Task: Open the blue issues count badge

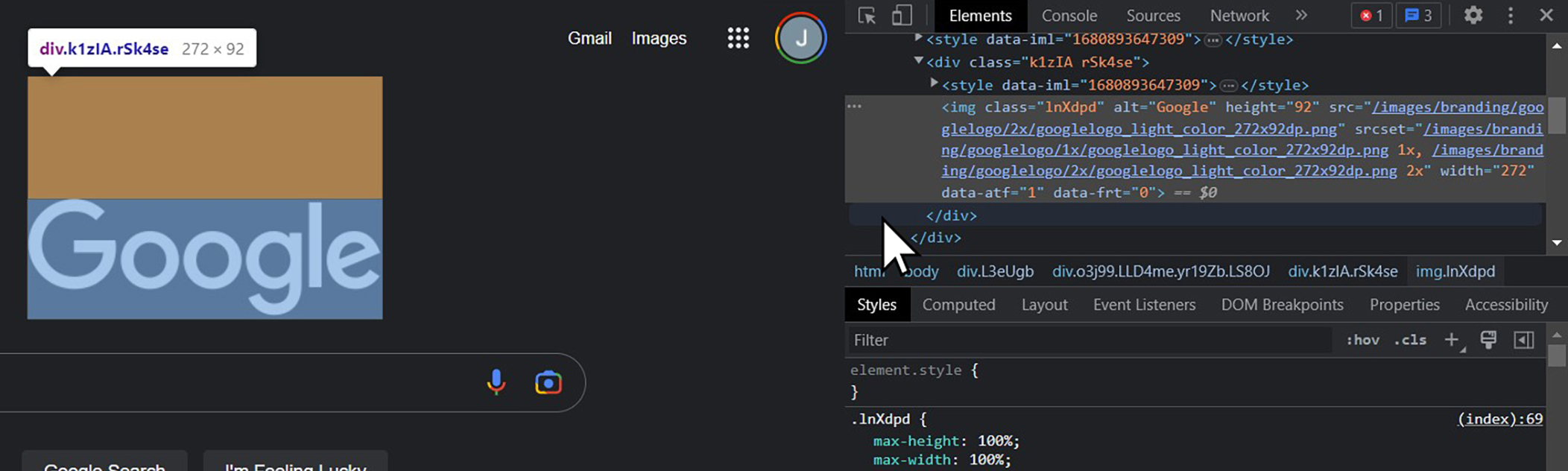Action: pos(1419,16)
